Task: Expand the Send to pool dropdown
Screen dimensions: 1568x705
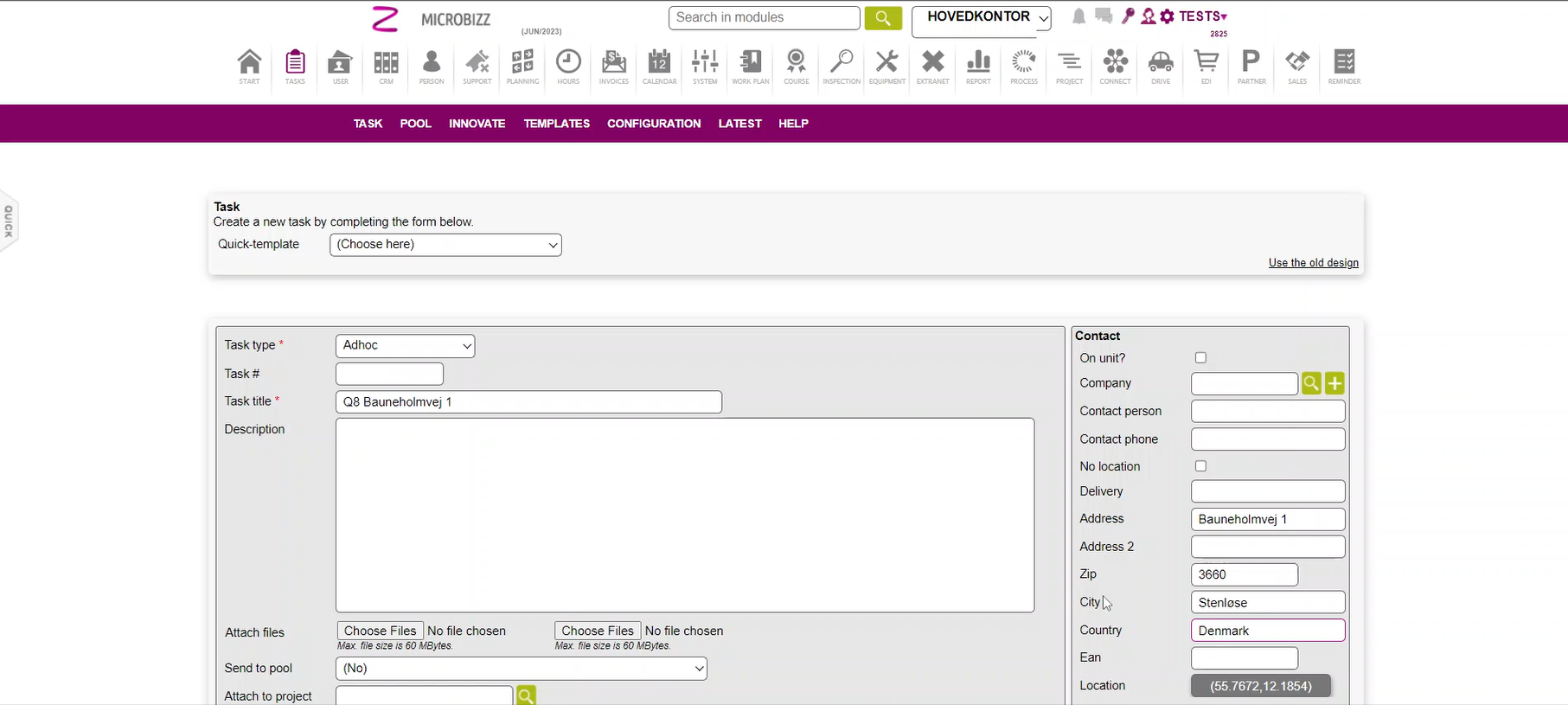Action: (x=521, y=669)
